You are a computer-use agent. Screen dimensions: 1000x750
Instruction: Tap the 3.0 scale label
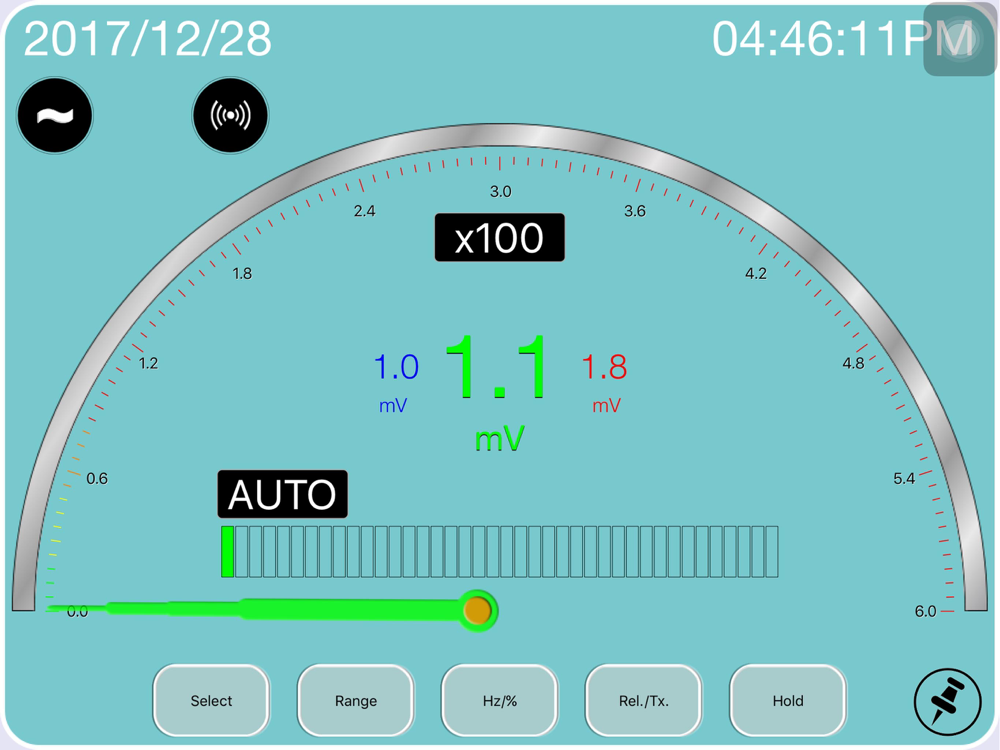501,191
